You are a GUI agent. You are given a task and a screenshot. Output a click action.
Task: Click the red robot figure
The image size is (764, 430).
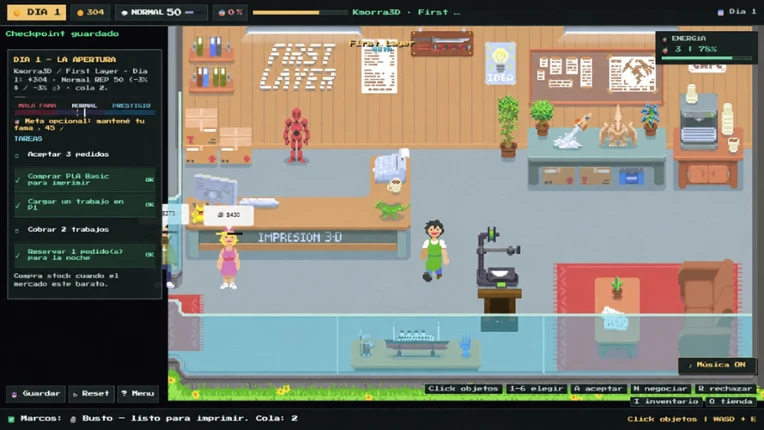[296, 135]
